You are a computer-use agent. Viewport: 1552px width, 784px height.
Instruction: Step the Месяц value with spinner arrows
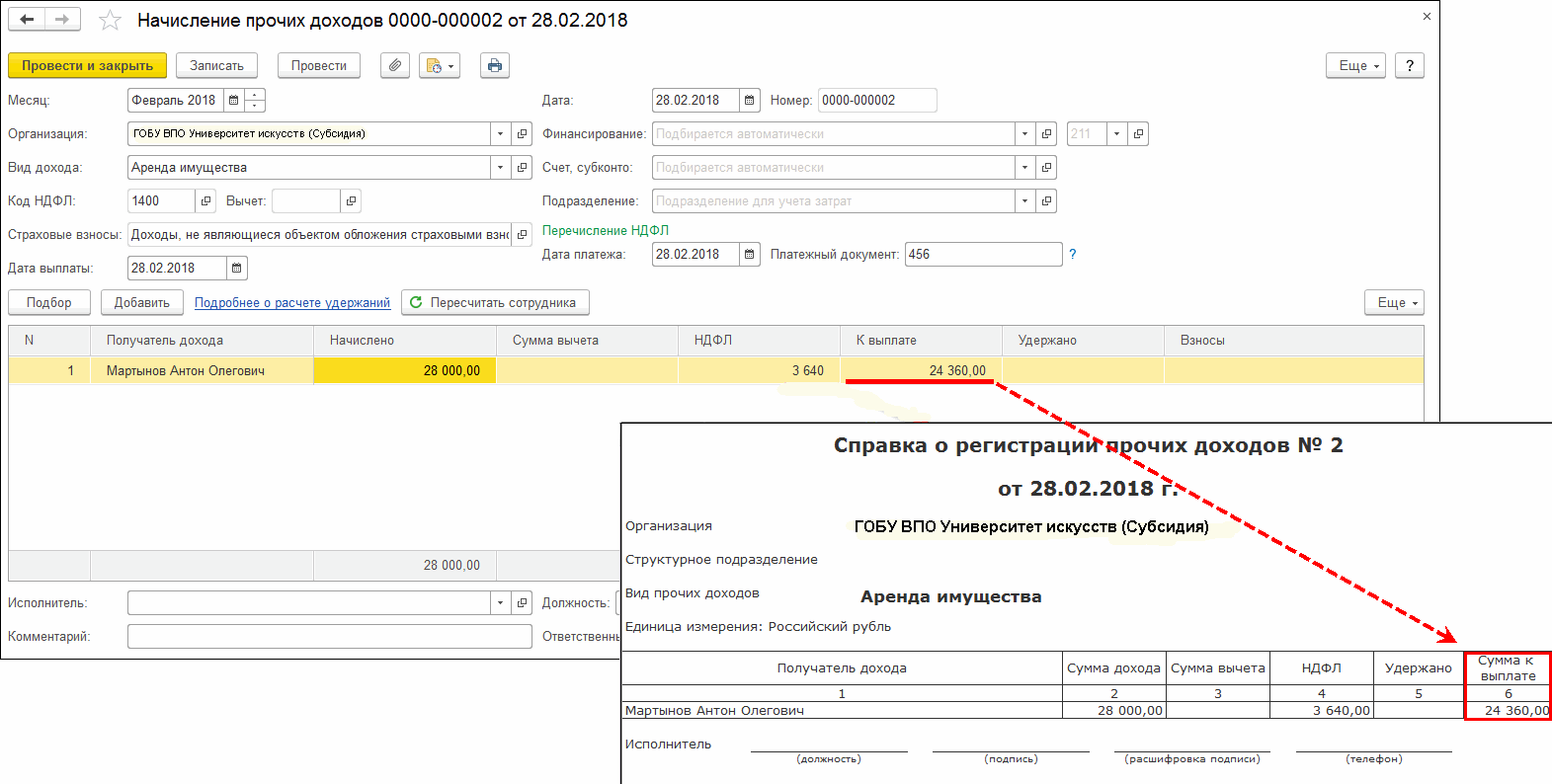[x=255, y=100]
